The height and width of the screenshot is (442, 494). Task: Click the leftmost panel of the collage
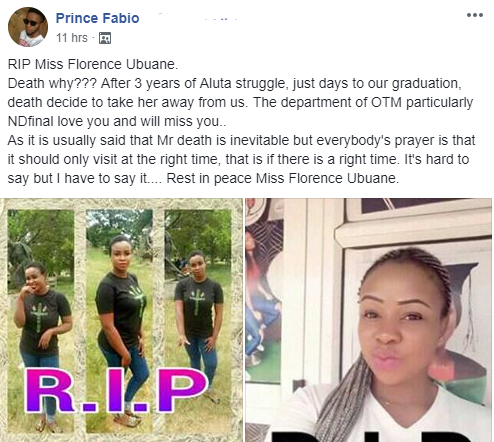[x=41, y=320]
